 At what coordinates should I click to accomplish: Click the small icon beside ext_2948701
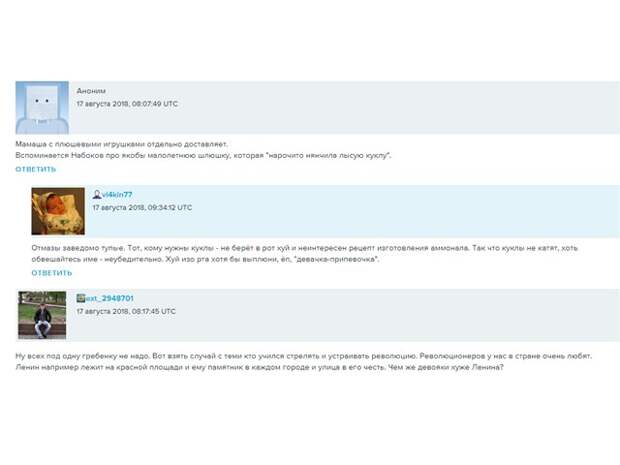click(x=81, y=298)
